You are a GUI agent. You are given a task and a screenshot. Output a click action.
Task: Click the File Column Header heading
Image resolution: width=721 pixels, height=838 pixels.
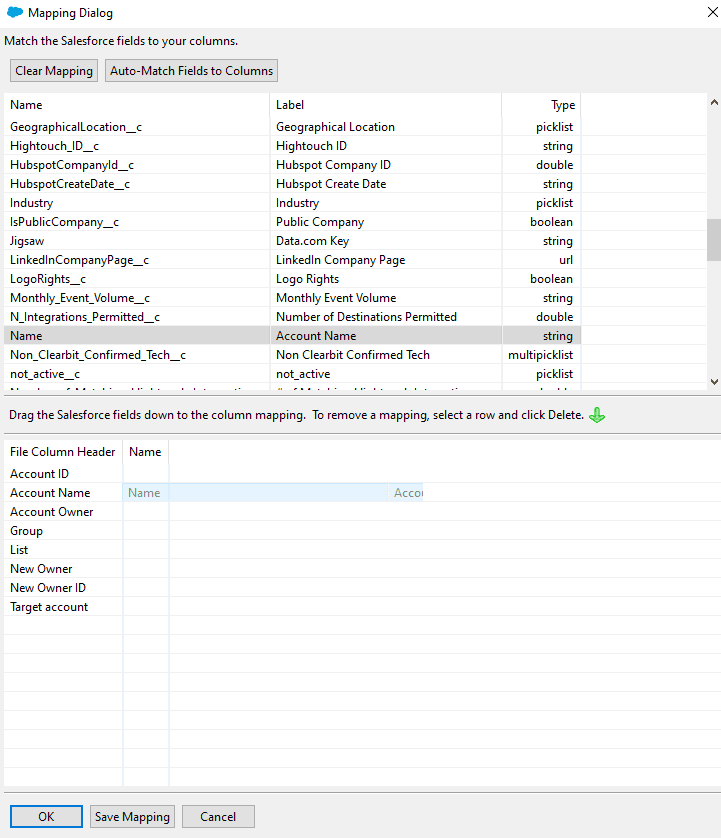coord(62,452)
